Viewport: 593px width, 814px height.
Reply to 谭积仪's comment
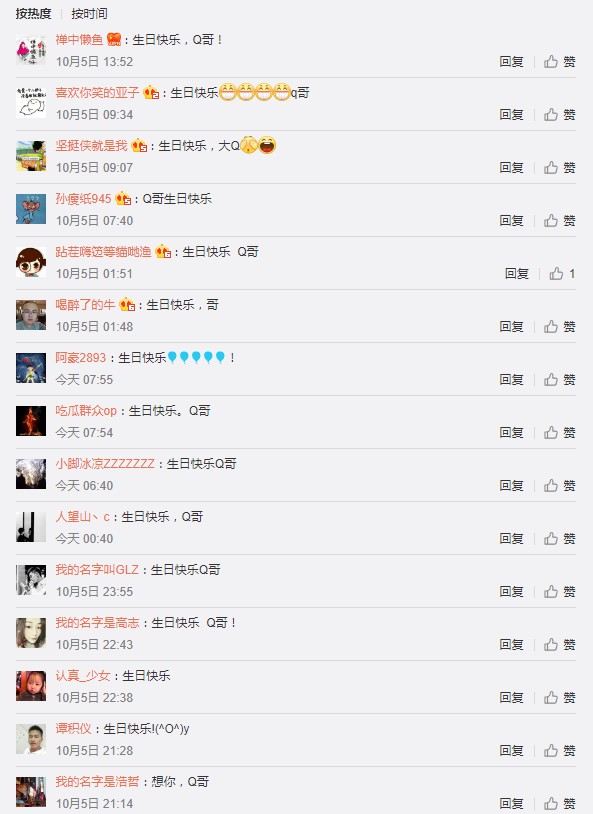pyautogui.click(x=511, y=751)
